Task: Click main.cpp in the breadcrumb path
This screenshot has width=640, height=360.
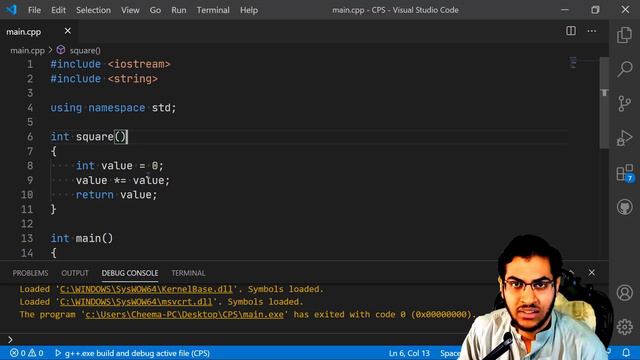Action: [27, 50]
